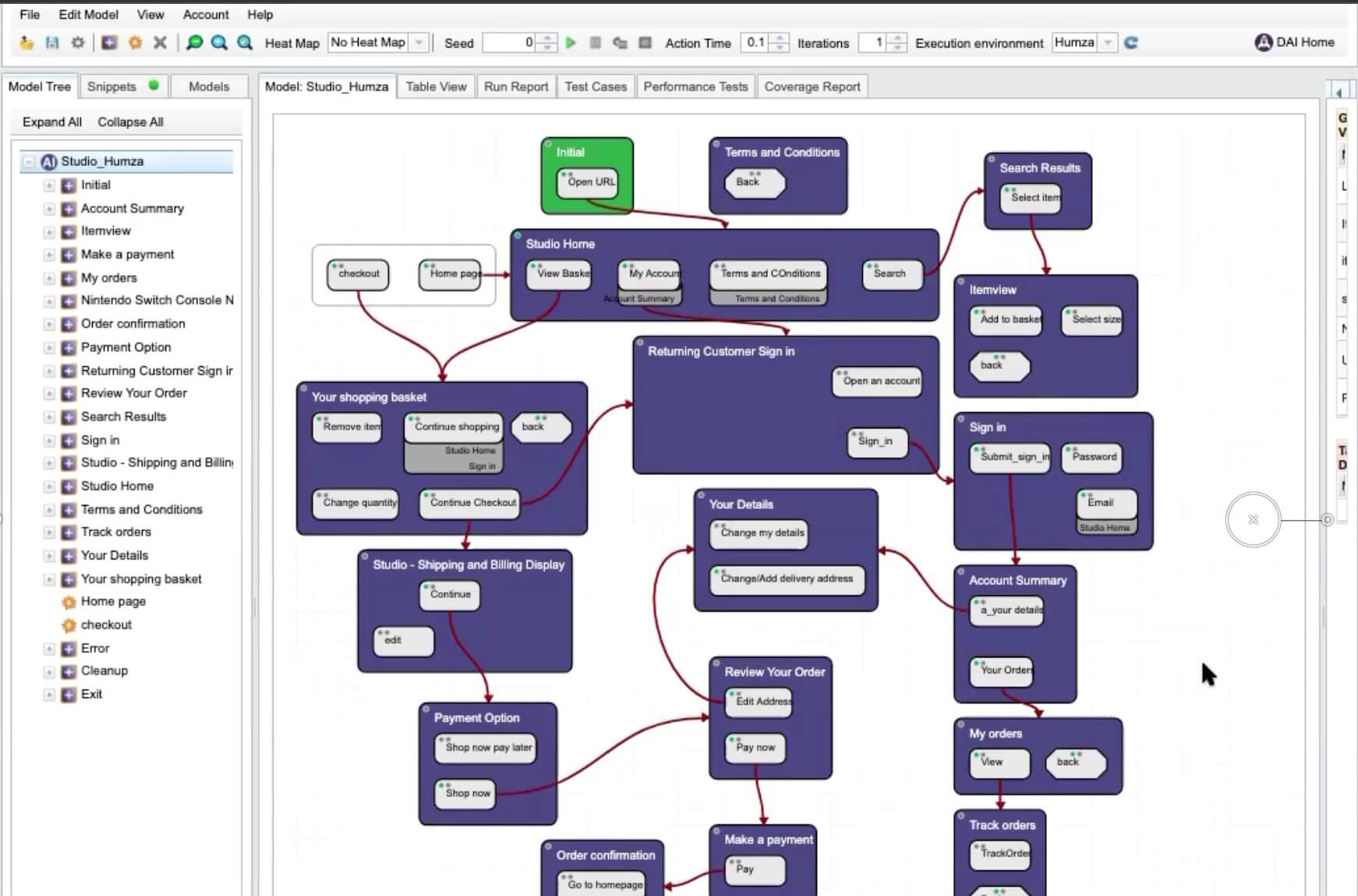Open DAI Home from the toolbar

[1295, 42]
